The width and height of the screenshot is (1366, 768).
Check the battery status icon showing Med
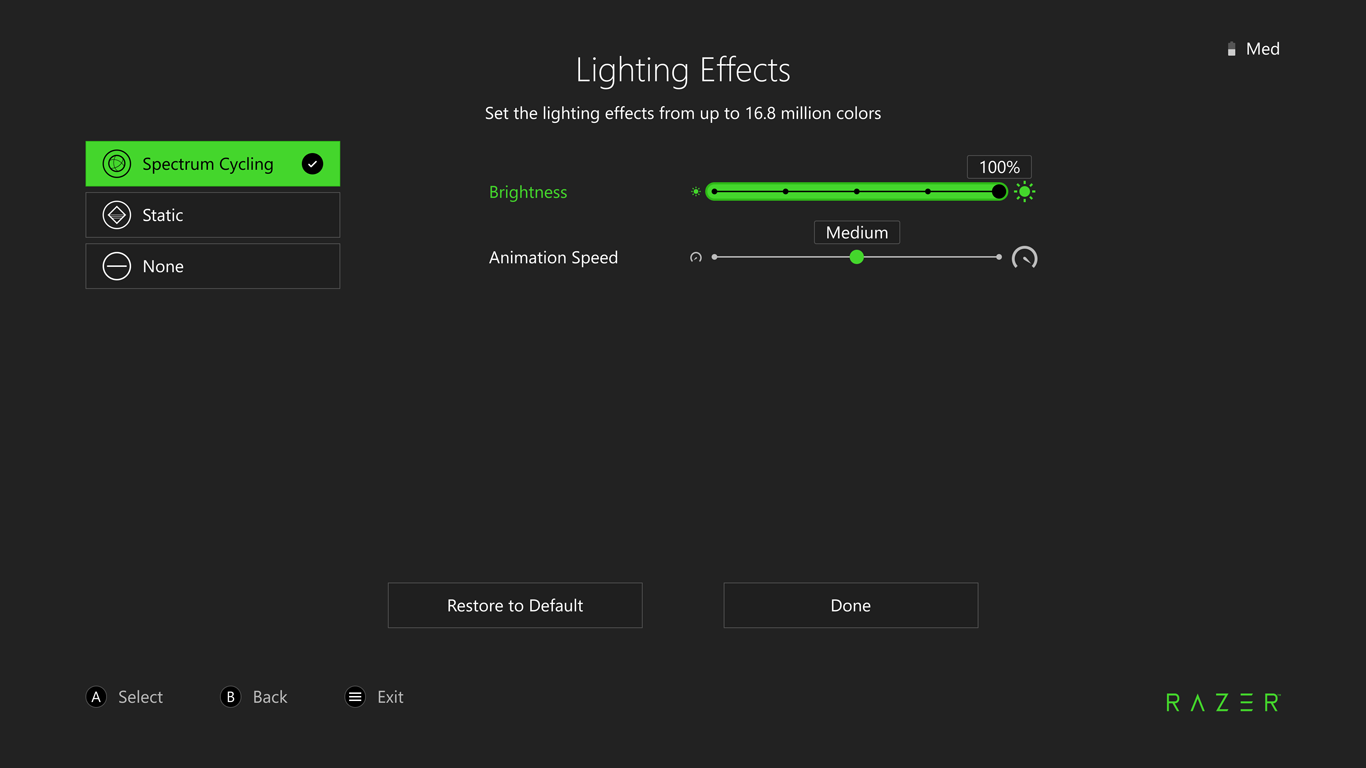[x=1231, y=48]
